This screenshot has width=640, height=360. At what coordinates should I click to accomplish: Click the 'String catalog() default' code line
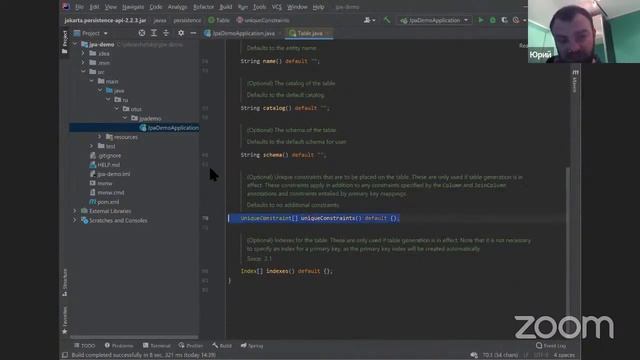pyautogui.click(x=284, y=108)
